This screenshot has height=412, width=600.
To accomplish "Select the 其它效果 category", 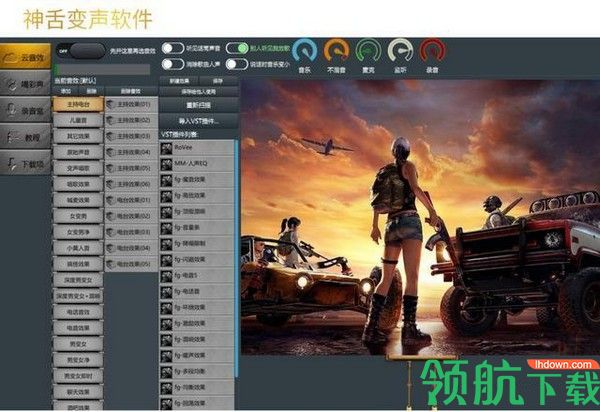I will (78, 136).
